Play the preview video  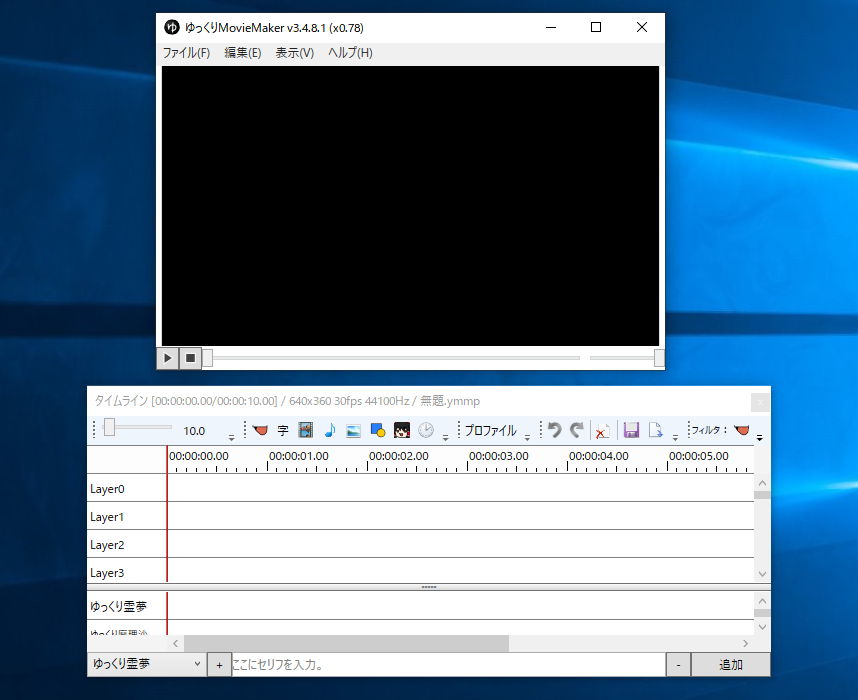click(167, 358)
